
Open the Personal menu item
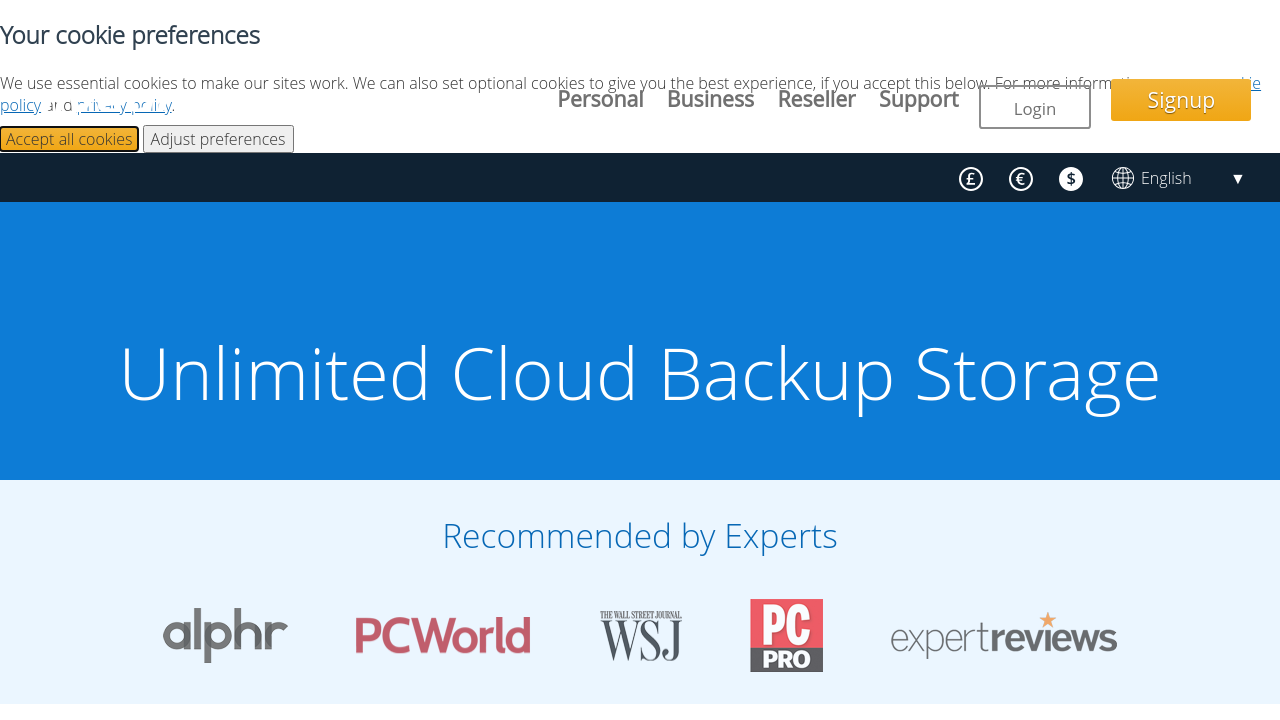click(600, 99)
